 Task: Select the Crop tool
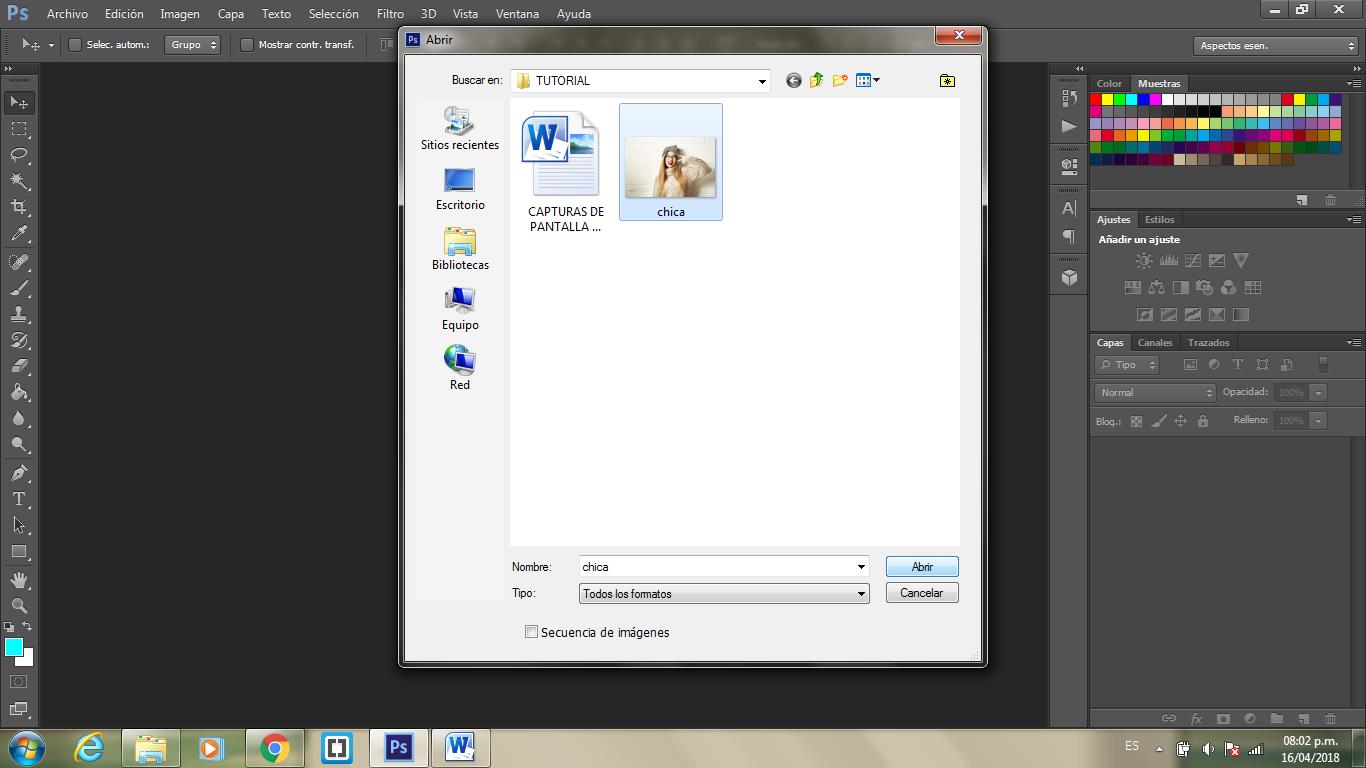tap(19, 207)
